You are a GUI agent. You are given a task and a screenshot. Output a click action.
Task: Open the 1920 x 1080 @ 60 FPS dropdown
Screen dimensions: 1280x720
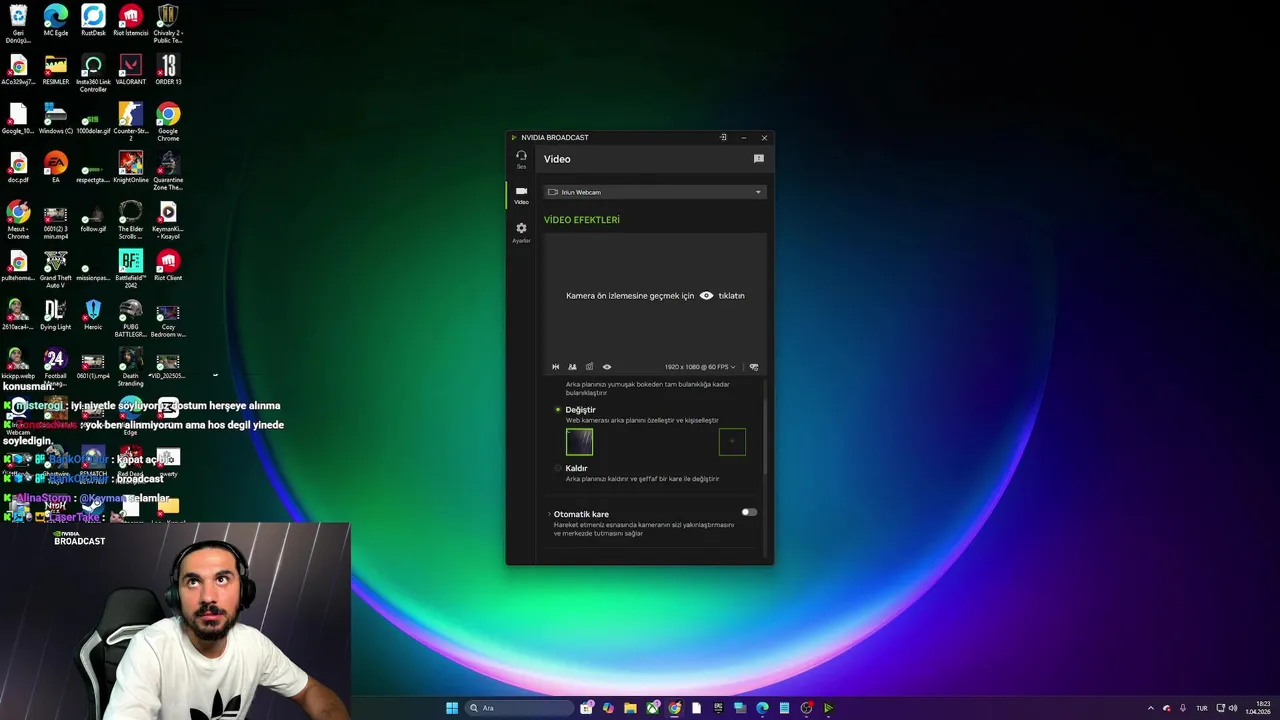tap(700, 367)
